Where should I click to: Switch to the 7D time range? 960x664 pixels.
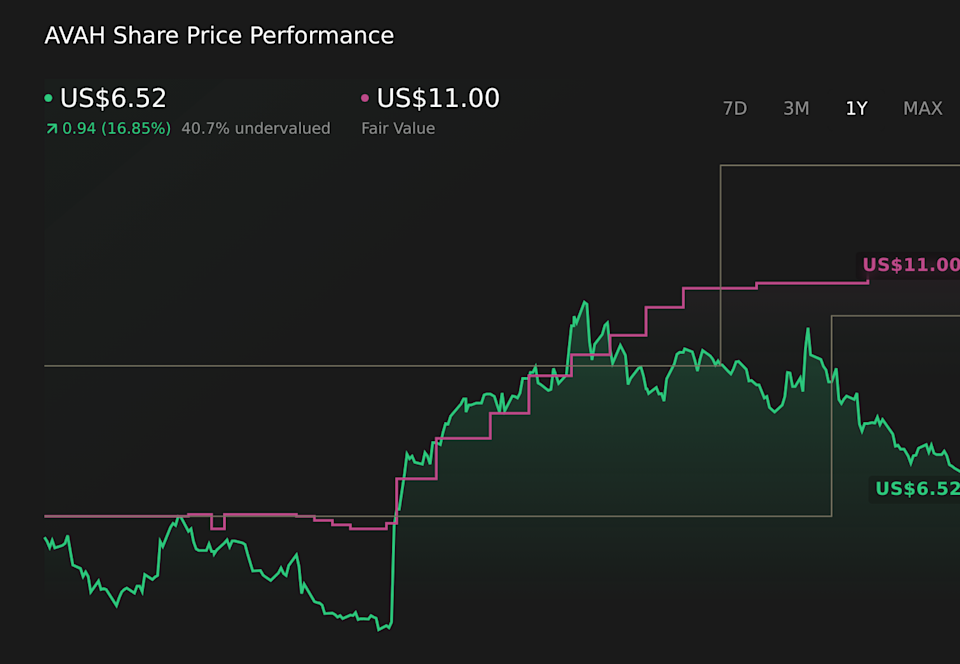734,108
